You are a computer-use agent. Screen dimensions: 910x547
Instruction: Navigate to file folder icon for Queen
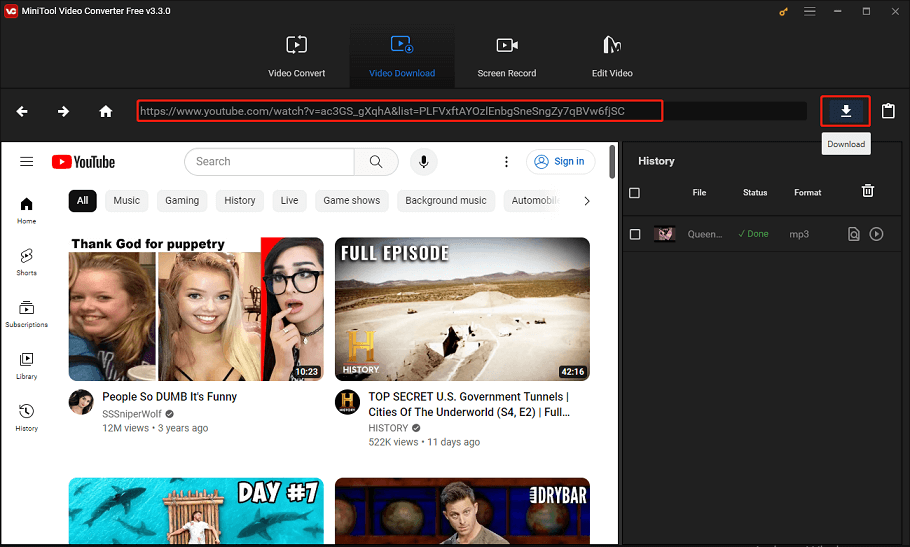[x=853, y=234]
